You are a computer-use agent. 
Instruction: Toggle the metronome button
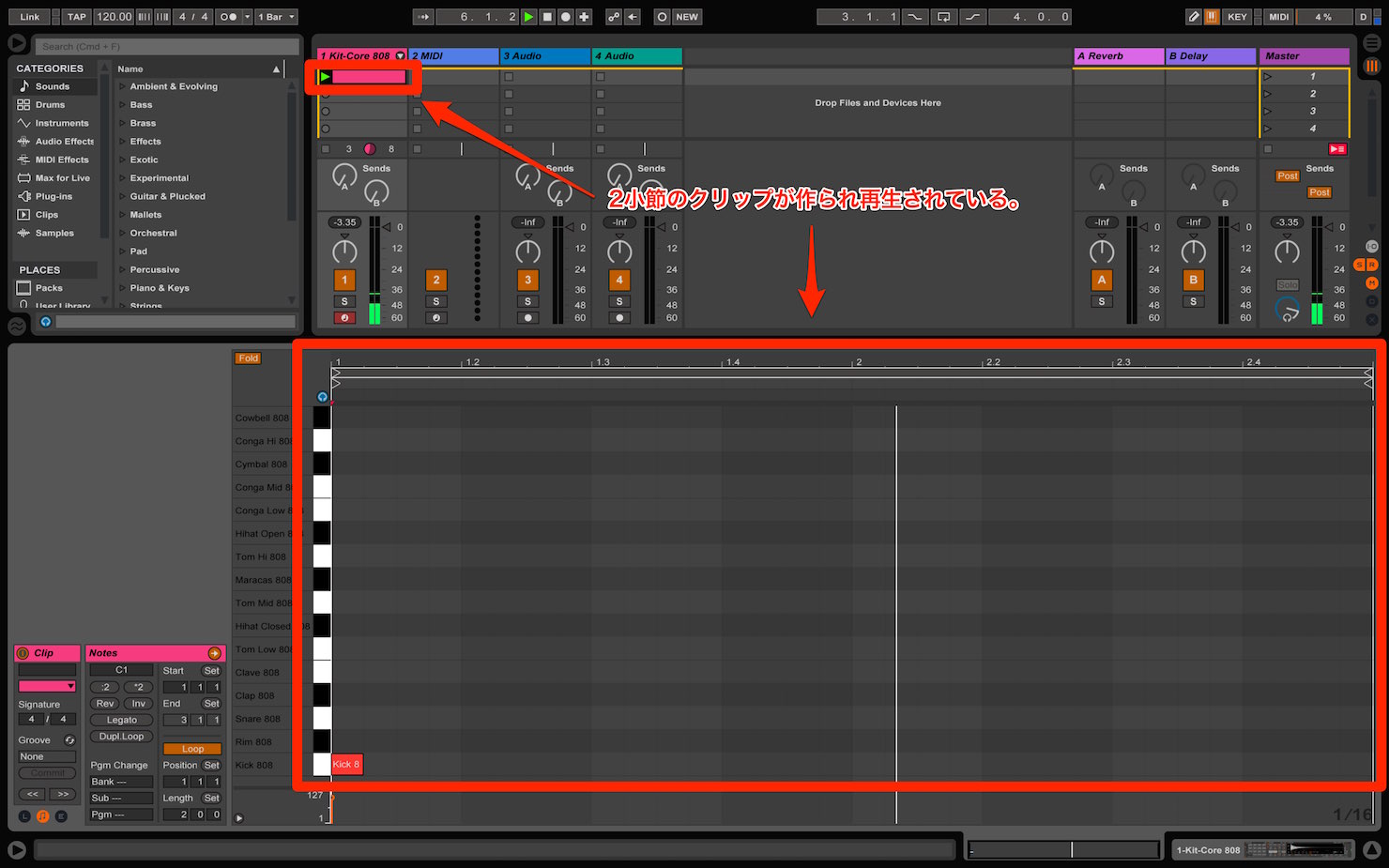pos(228,17)
